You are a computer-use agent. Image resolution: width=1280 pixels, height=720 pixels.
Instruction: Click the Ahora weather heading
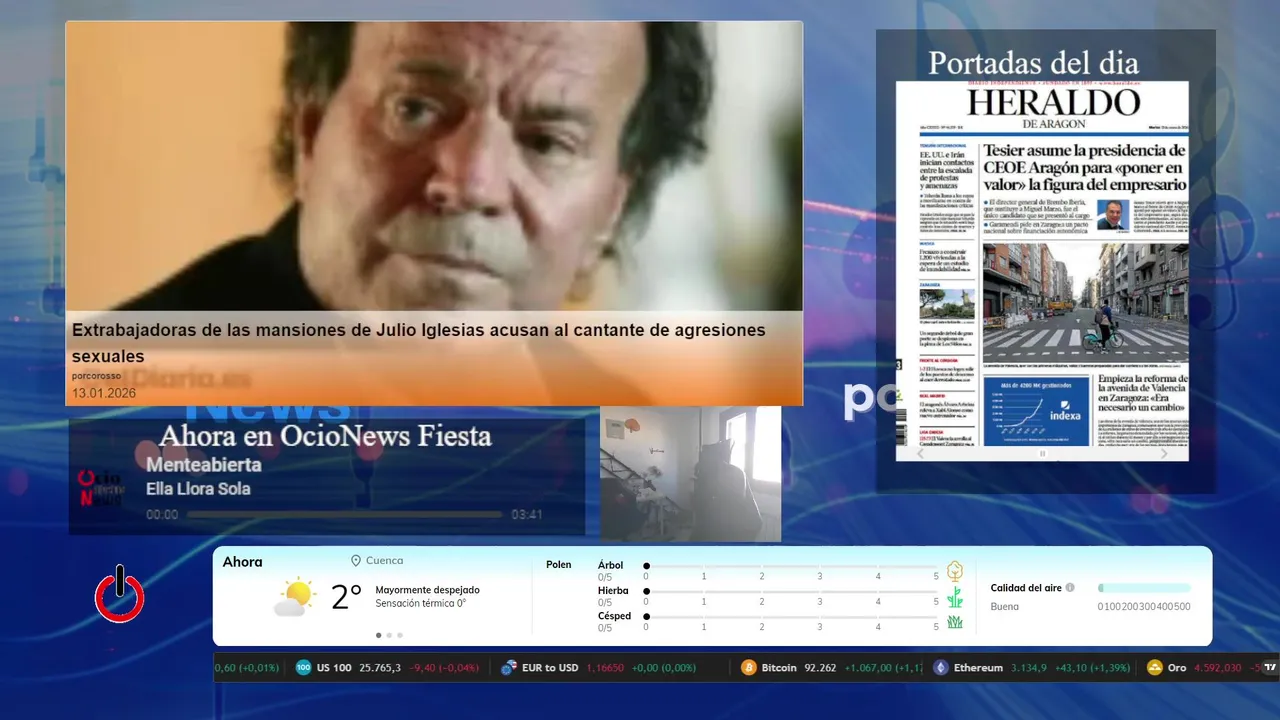tap(243, 562)
